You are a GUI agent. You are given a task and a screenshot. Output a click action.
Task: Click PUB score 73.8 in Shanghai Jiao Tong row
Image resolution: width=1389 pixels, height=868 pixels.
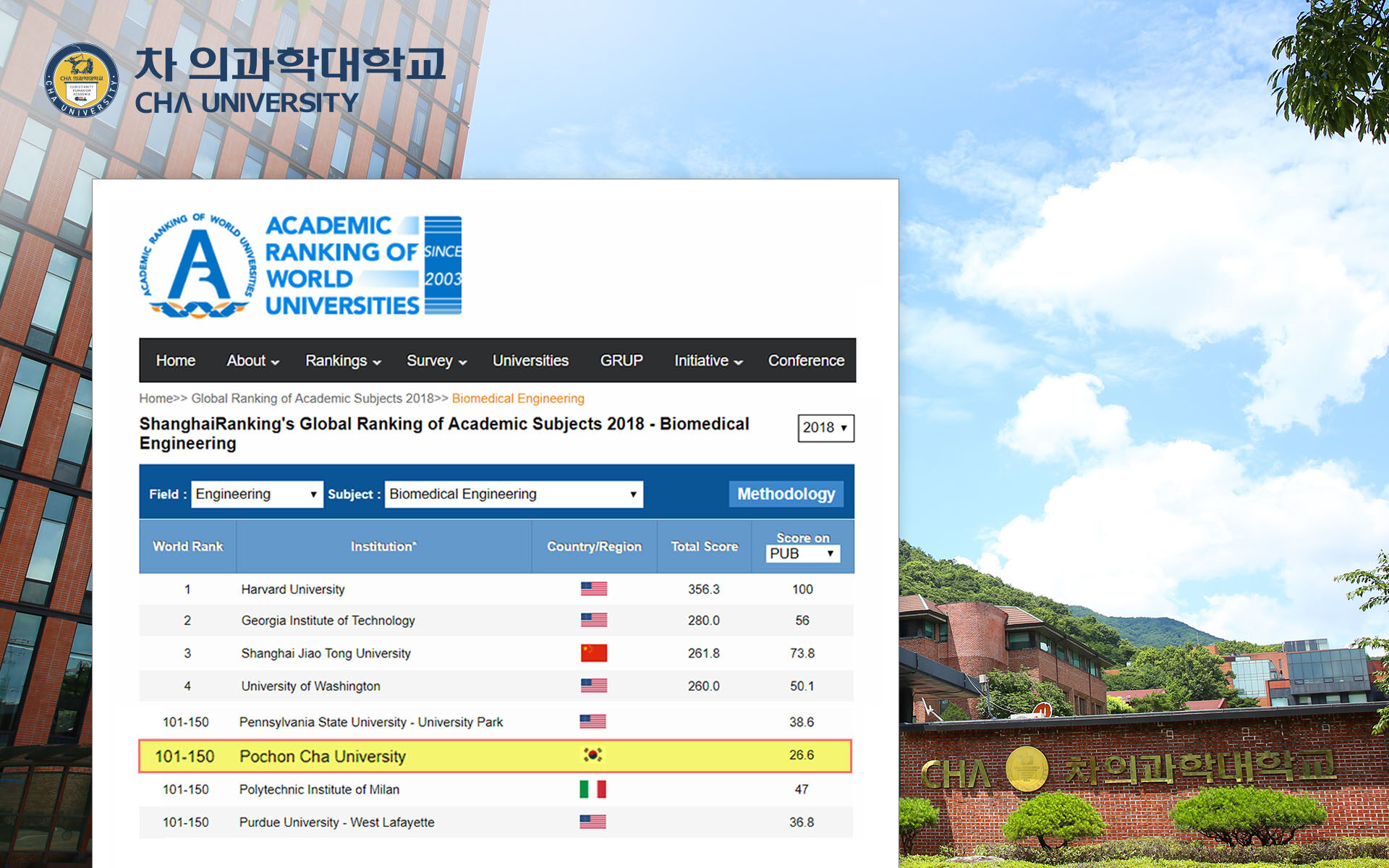tap(802, 652)
